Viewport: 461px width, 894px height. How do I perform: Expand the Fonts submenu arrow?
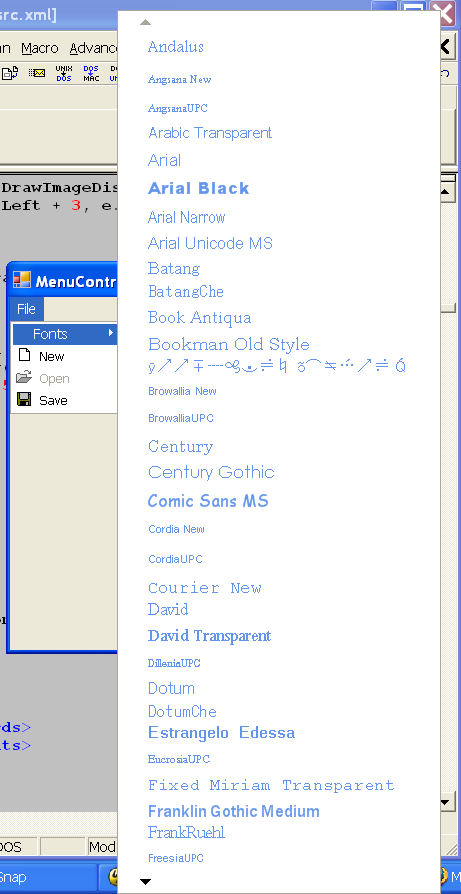112,332
